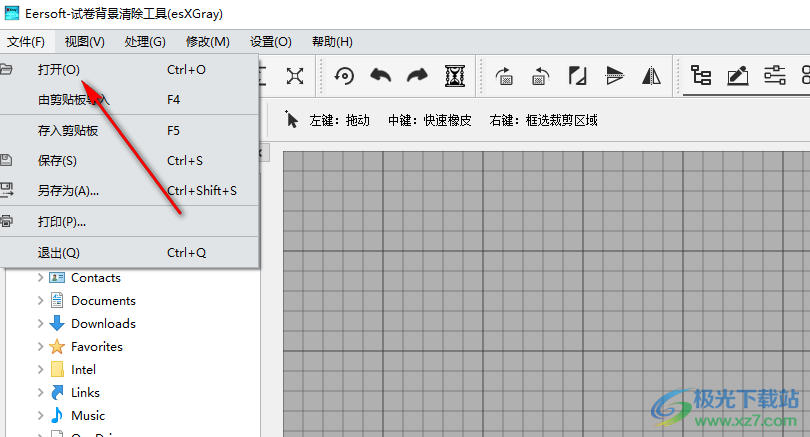The height and width of the screenshot is (437, 810).
Task: Open the 文件(F) menu
Action: pyautogui.click(x=26, y=42)
